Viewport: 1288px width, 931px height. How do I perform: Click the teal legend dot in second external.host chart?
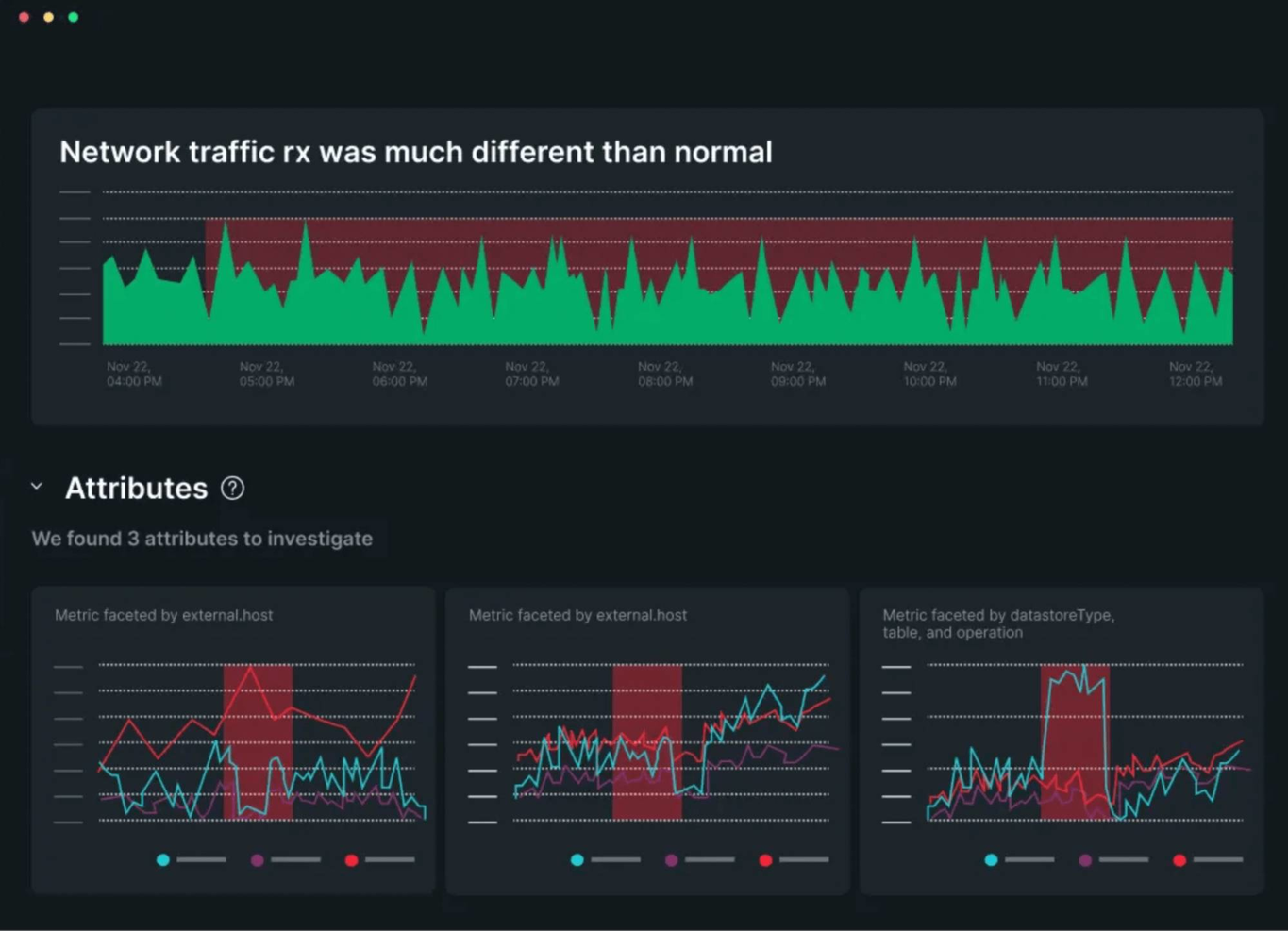[577, 859]
